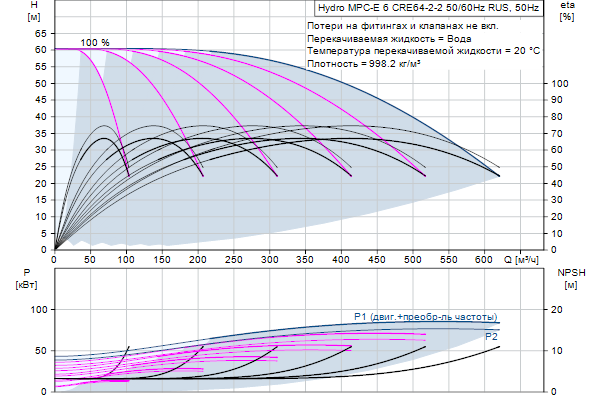Viewport: 600px width, 400px height.
Task: Click the Q [м³/ч] flow axis label
Action: [x=524, y=260]
